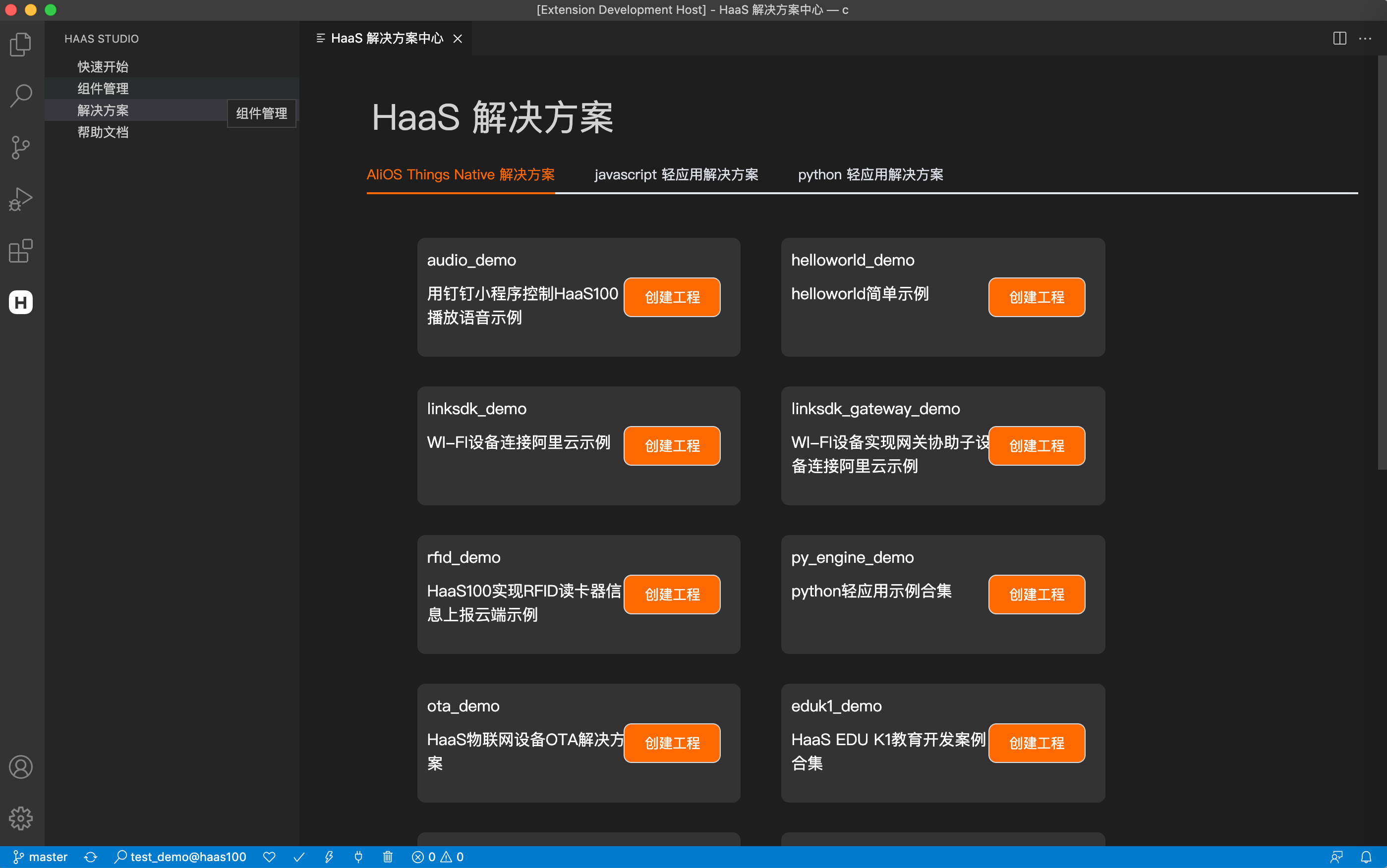The image size is (1387, 868).
Task: Click the split editor icon at top right
Action: point(1340,39)
